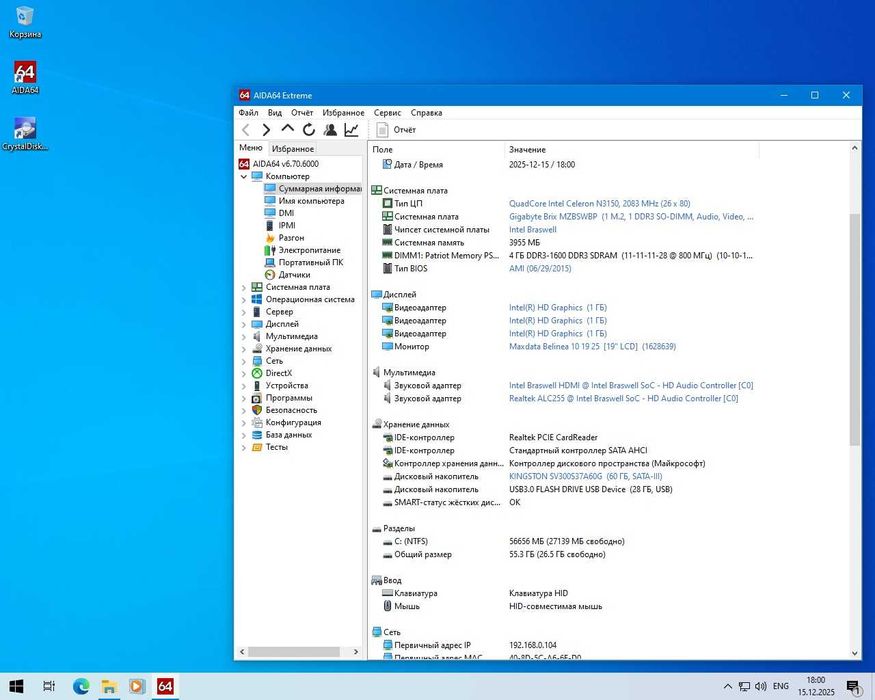The width and height of the screenshot is (875, 700).
Task: Open the QuadCore Intel Celeron N3150 link
Action: point(599,204)
